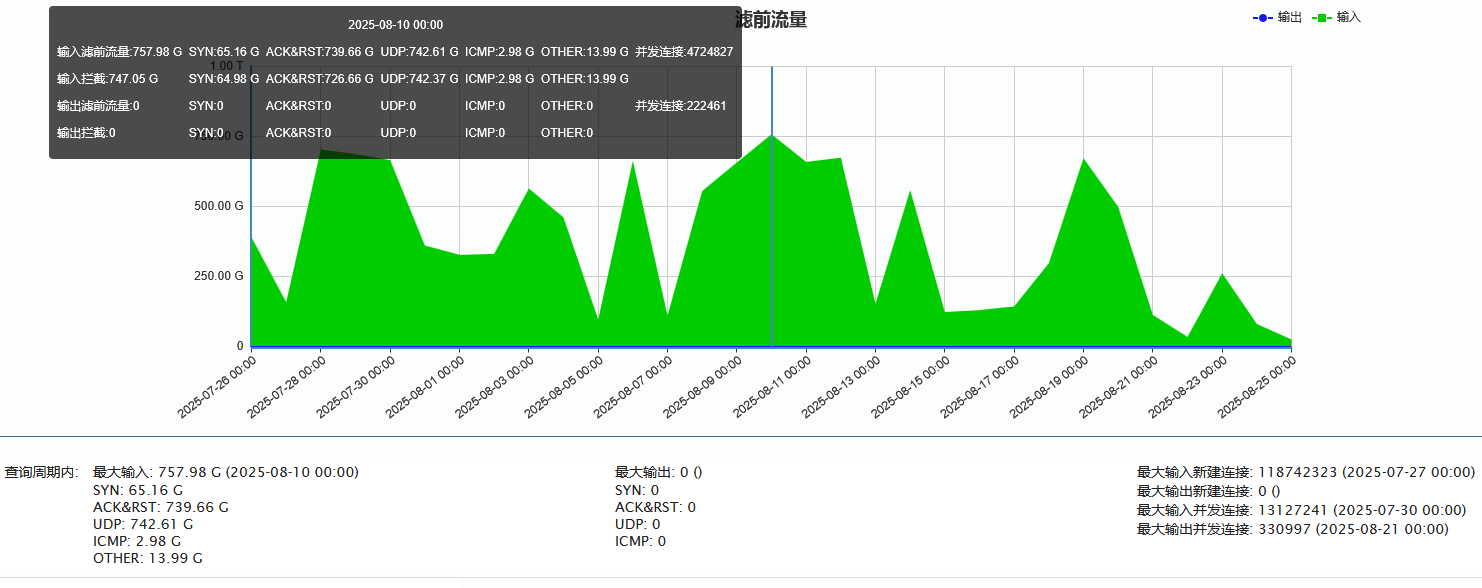Click the 500.00 G y-axis label
Screen dimensions: 1482x588
pyautogui.click(x=218, y=206)
